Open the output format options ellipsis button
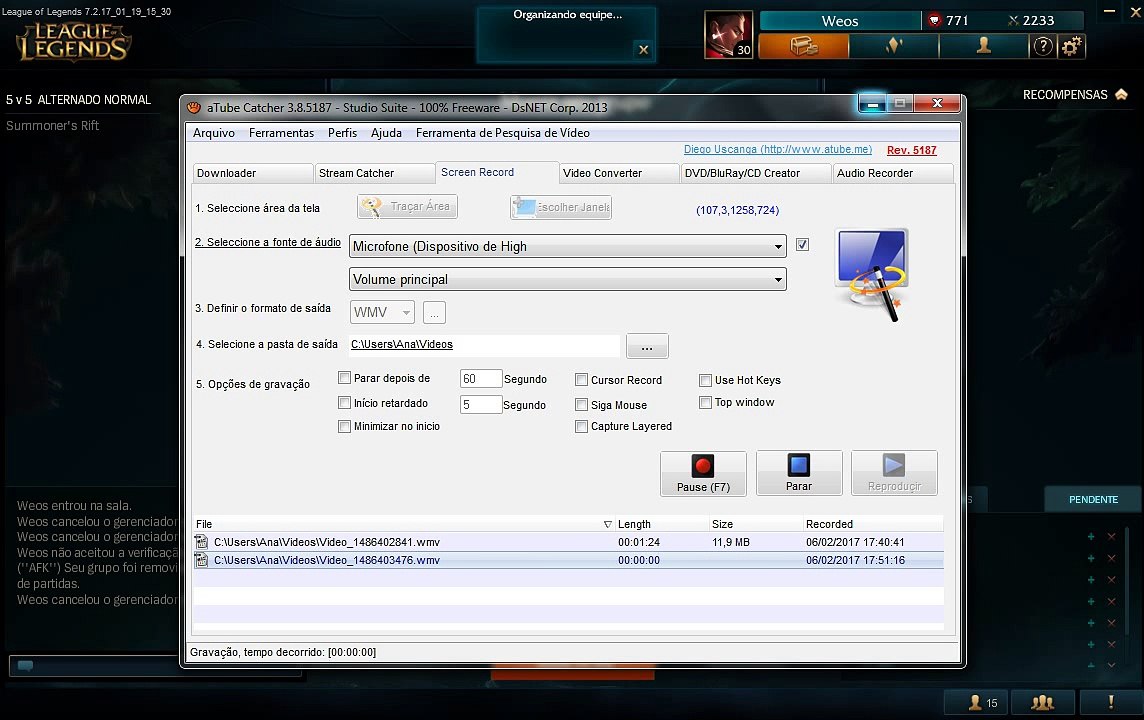The image size is (1144, 720). coord(434,312)
